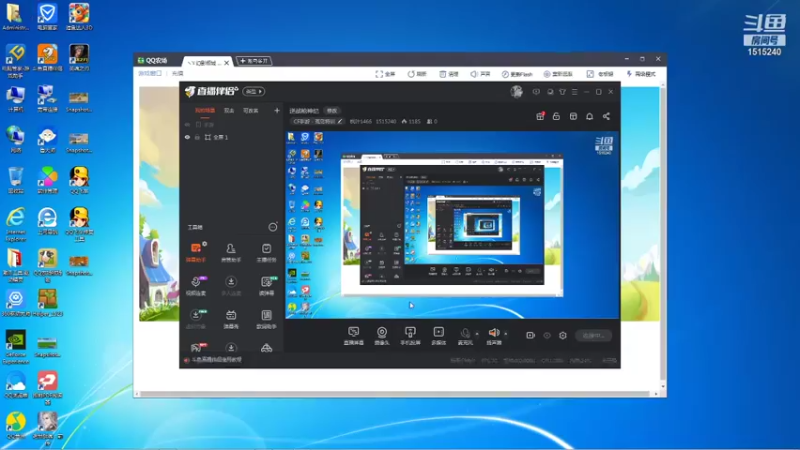Viewport: 800px width, 450px height.
Task: Click the grey start streaming button
Action: coord(593,336)
